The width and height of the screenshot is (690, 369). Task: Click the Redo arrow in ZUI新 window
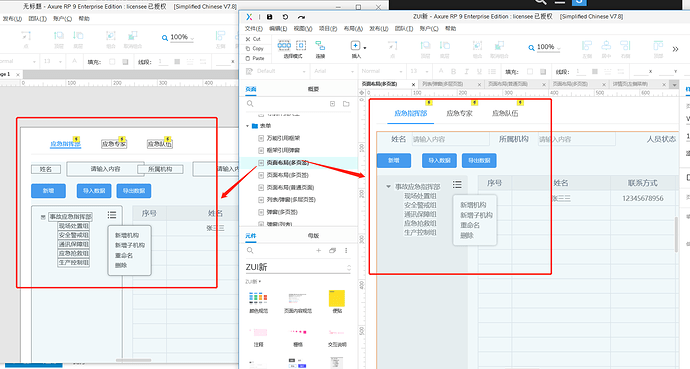click(x=301, y=17)
